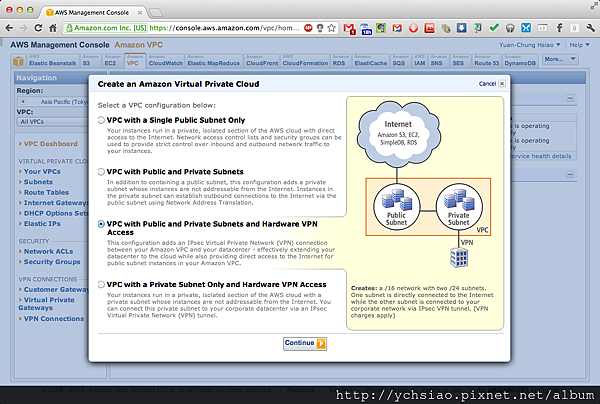
Task: Open a new browser tab
Action: coord(155,13)
